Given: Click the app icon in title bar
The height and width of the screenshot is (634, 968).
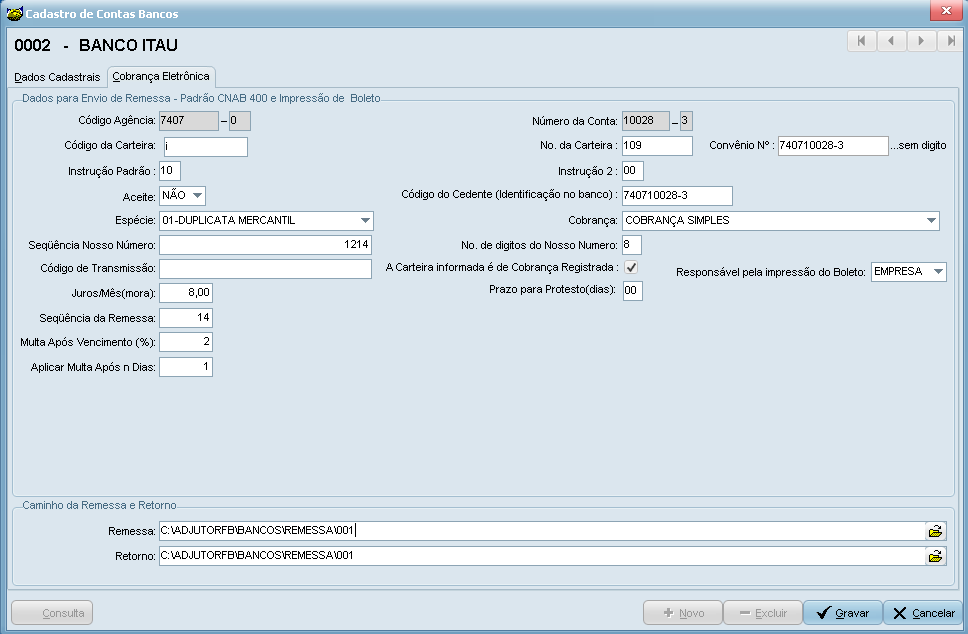Looking at the screenshot, I should point(14,13).
